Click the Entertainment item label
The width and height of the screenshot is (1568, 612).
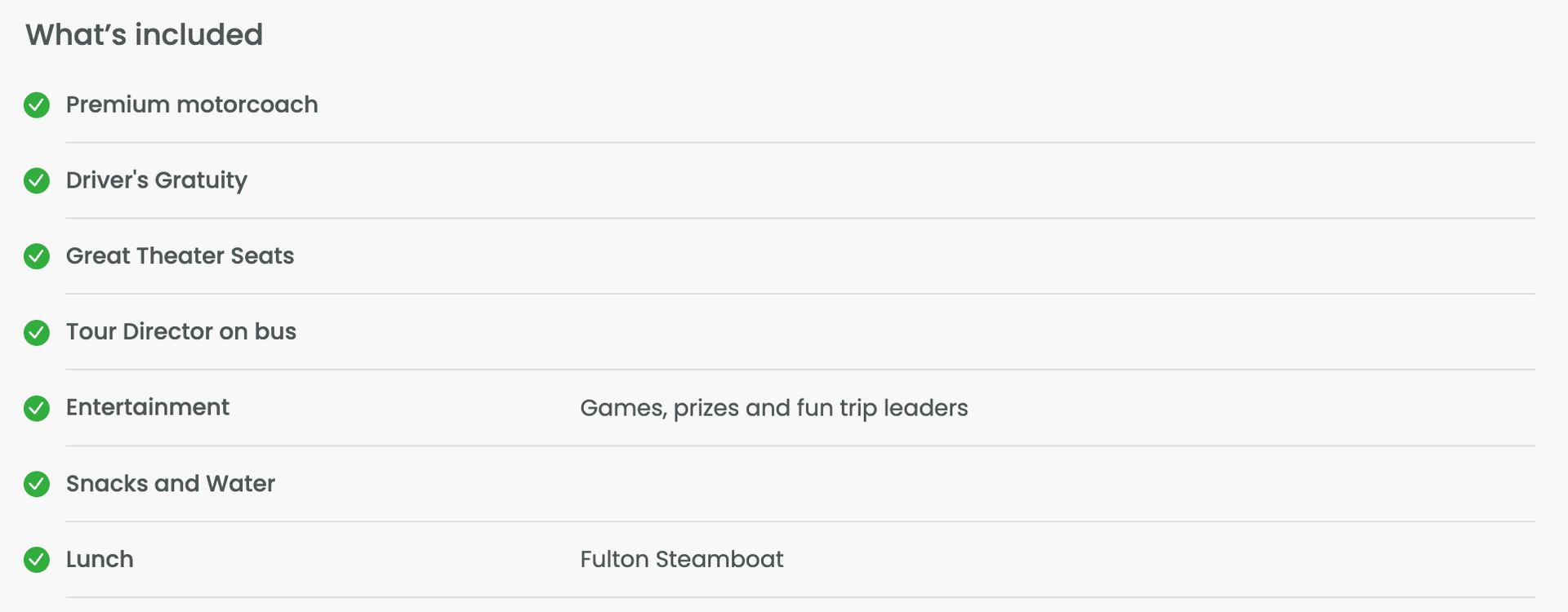(x=148, y=407)
